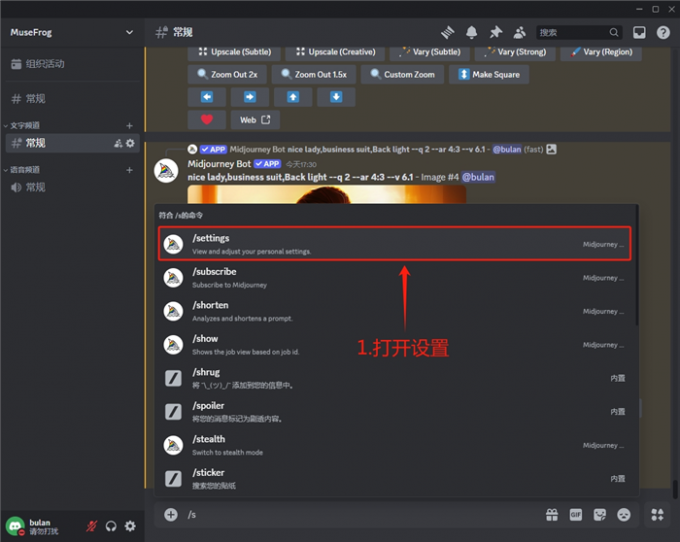This screenshot has width=680, height=542.
Task: Open notification settings bell icon
Action: (471, 33)
